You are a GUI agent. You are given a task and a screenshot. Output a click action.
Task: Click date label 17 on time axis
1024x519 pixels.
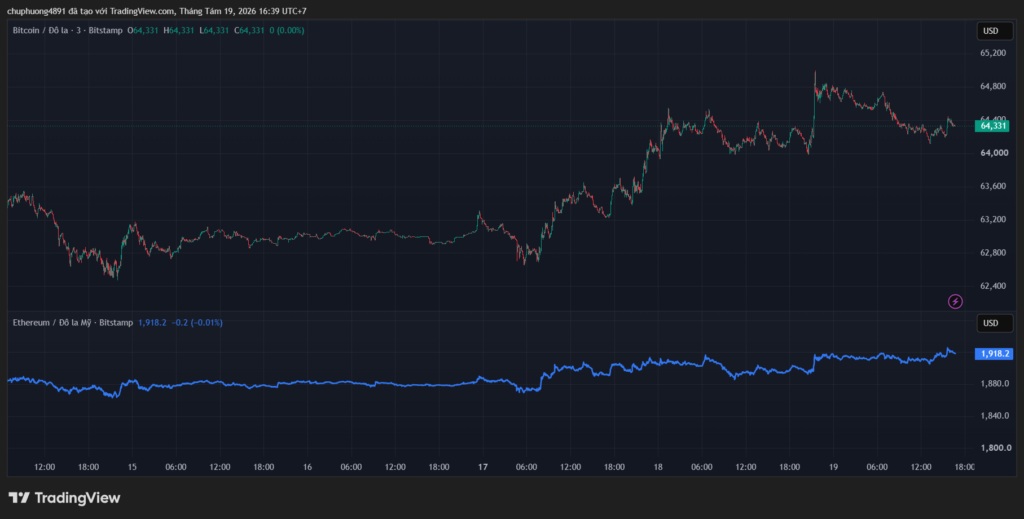coord(483,467)
